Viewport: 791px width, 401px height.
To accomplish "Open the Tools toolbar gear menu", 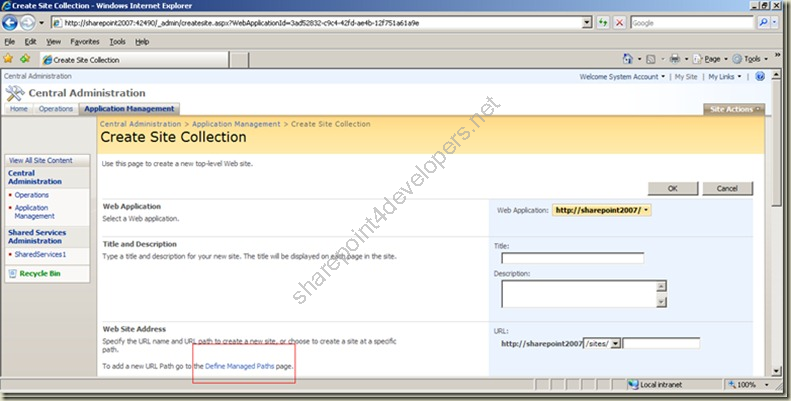I will (x=750, y=59).
